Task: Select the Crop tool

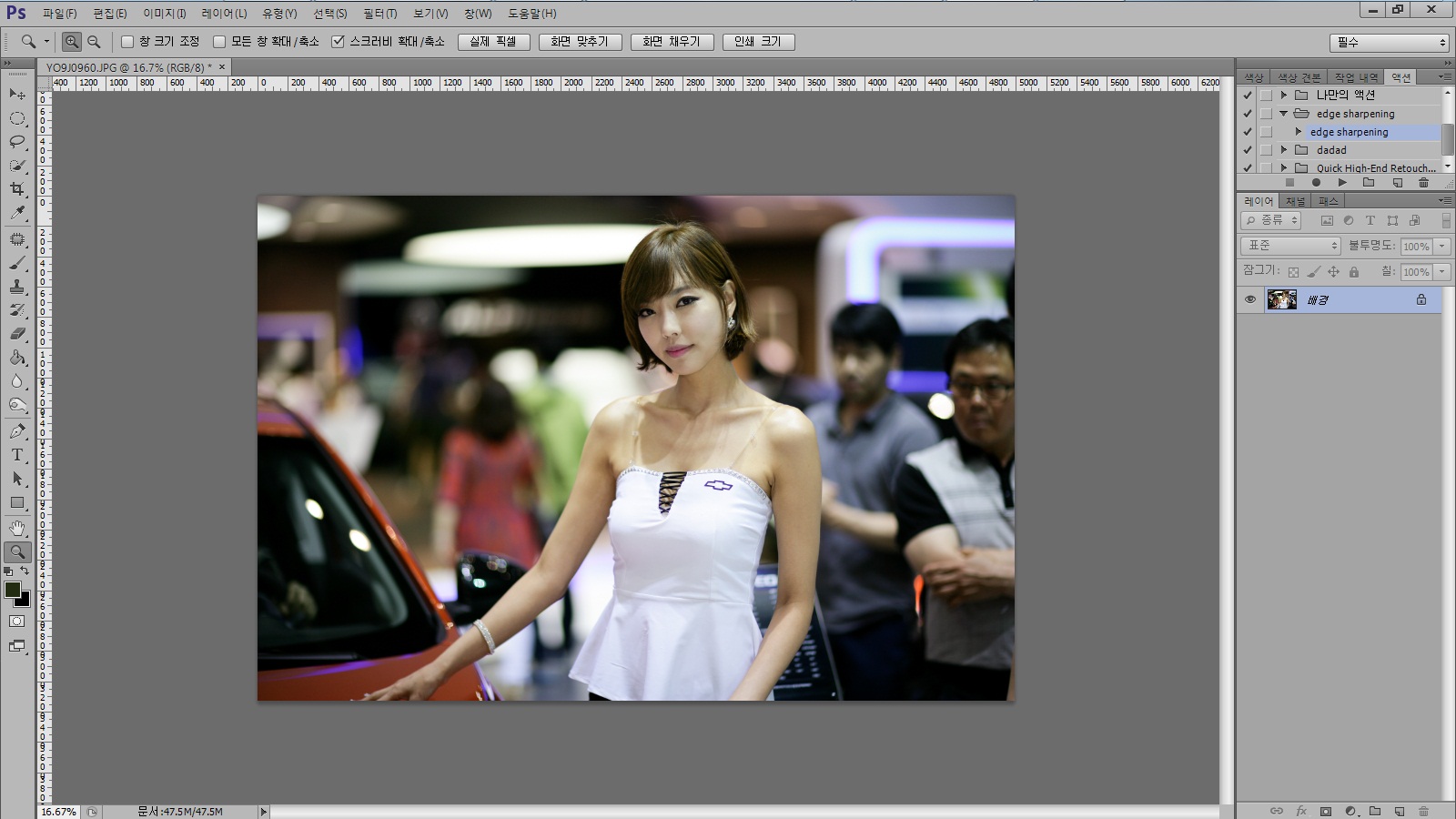Action: 17,189
